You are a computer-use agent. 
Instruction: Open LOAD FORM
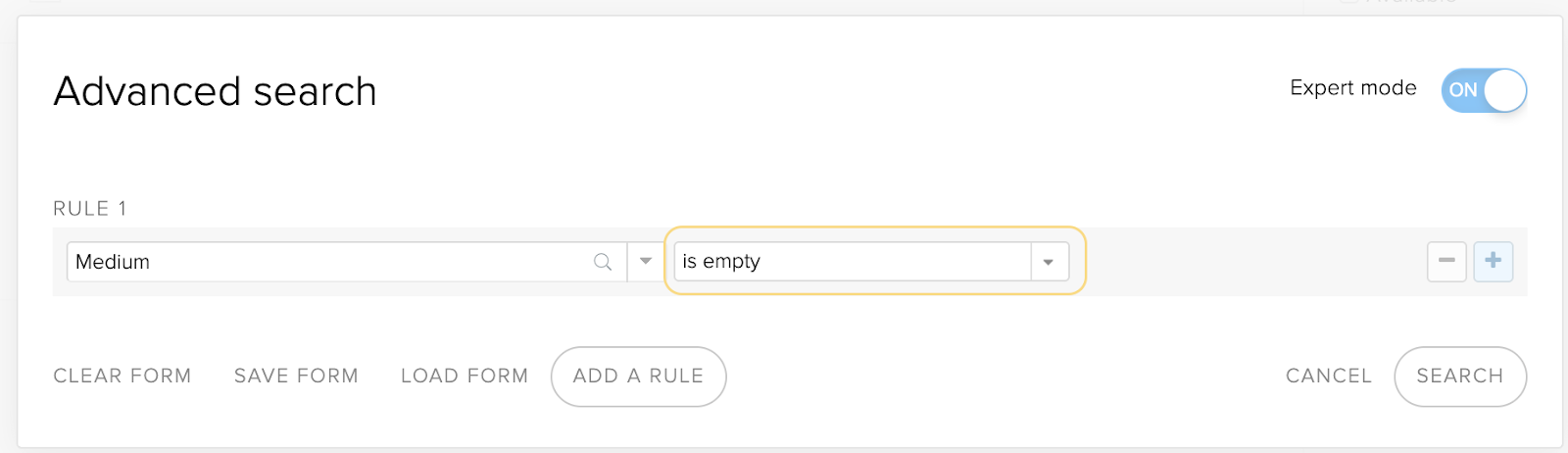click(465, 376)
